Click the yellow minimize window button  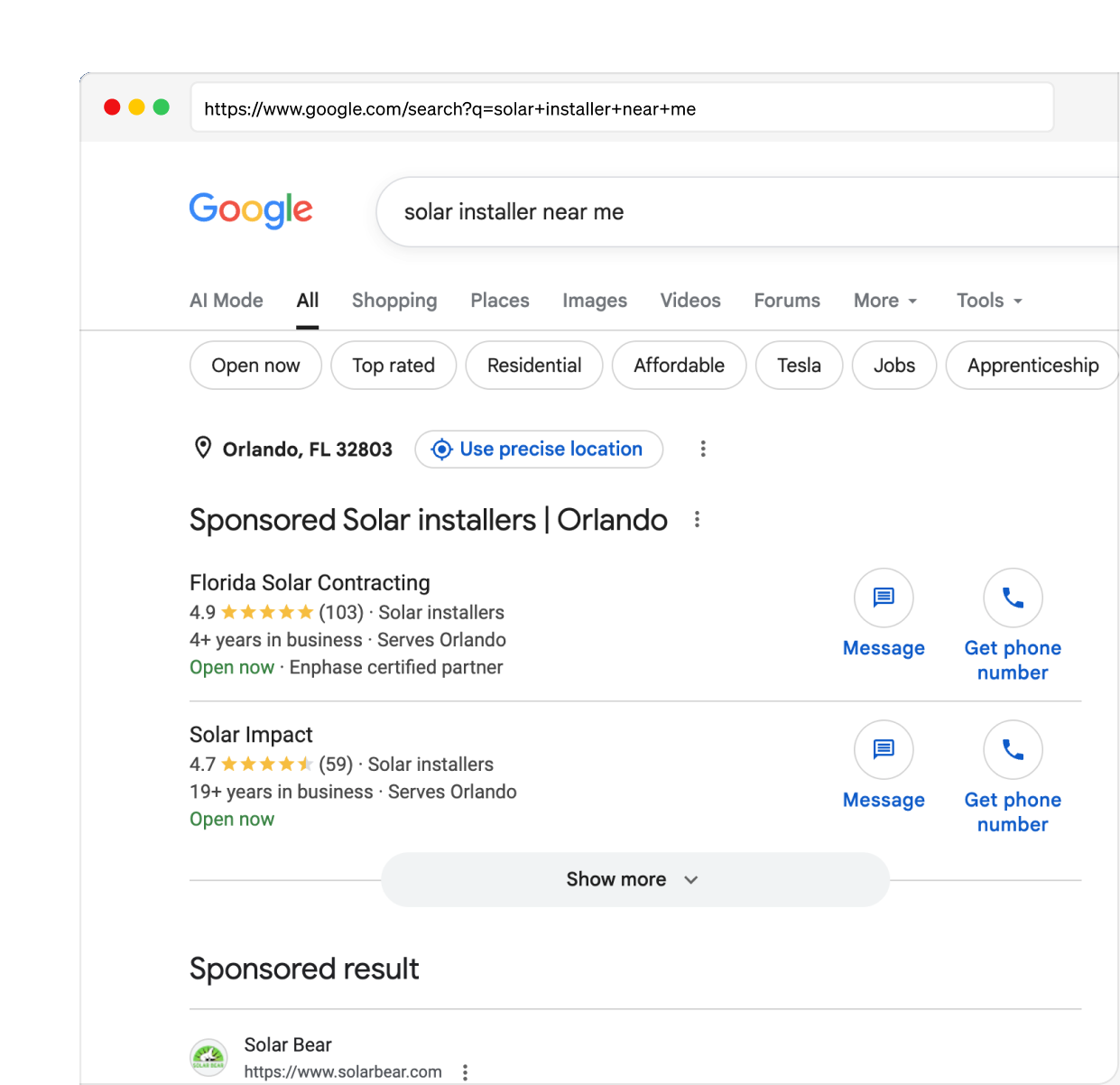[x=136, y=107]
